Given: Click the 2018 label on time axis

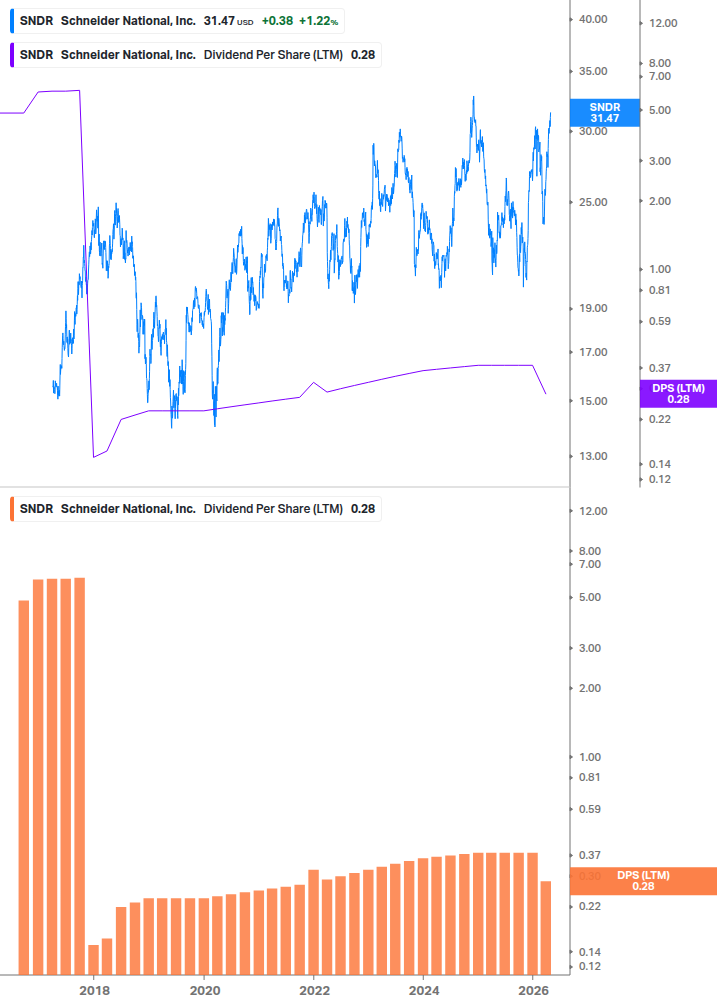Looking at the screenshot, I should pyautogui.click(x=94, y=990).
